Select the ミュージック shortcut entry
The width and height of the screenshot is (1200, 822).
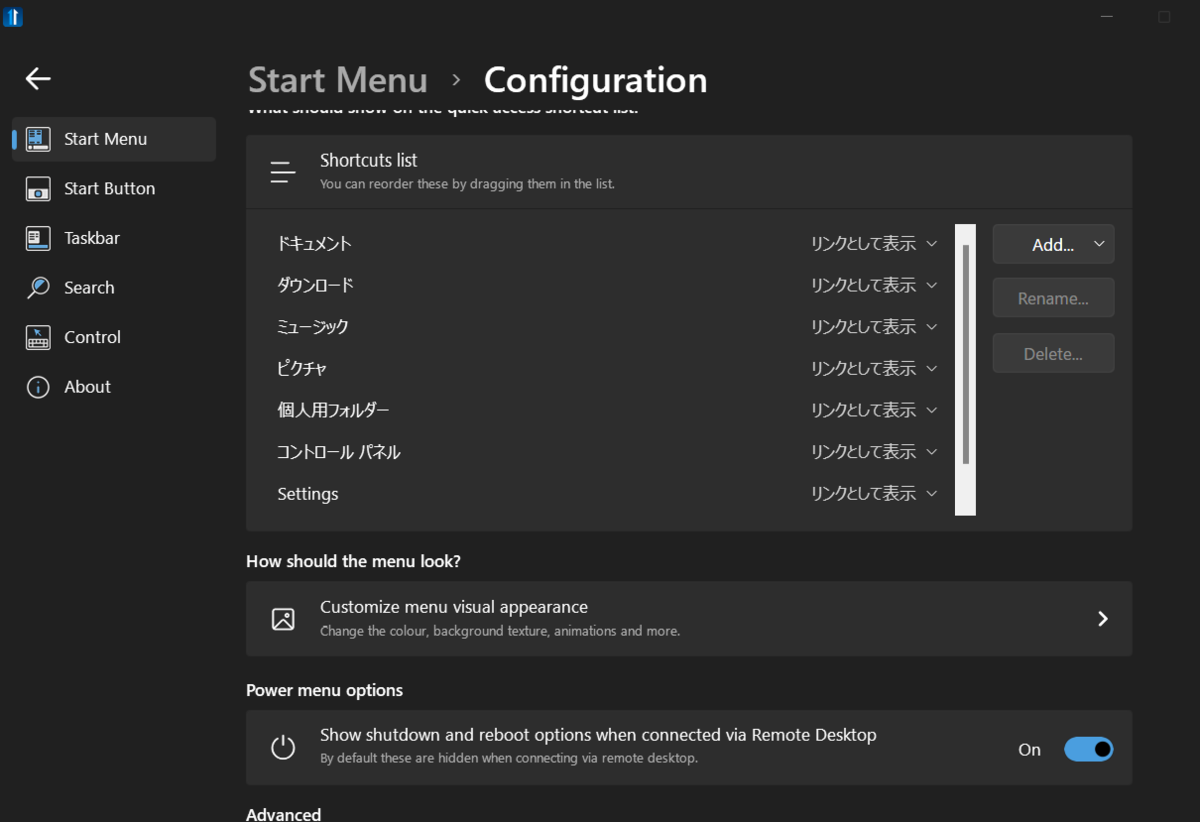coord(313,327)
